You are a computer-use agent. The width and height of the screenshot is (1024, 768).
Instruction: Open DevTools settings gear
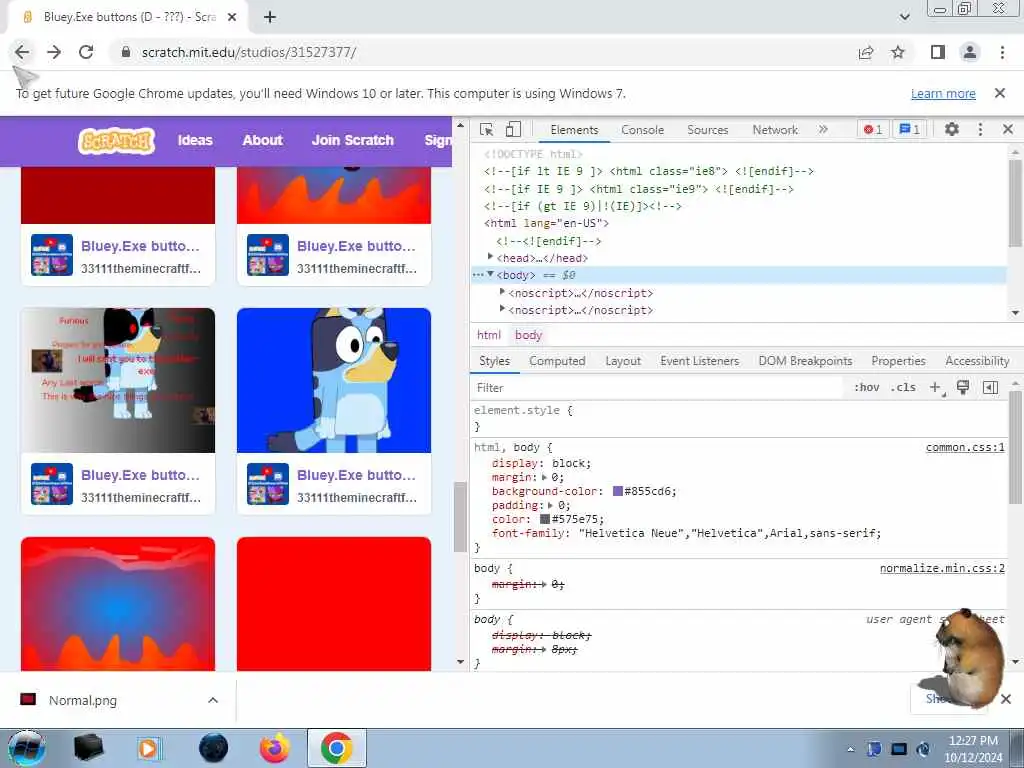(x=952, y=129)
